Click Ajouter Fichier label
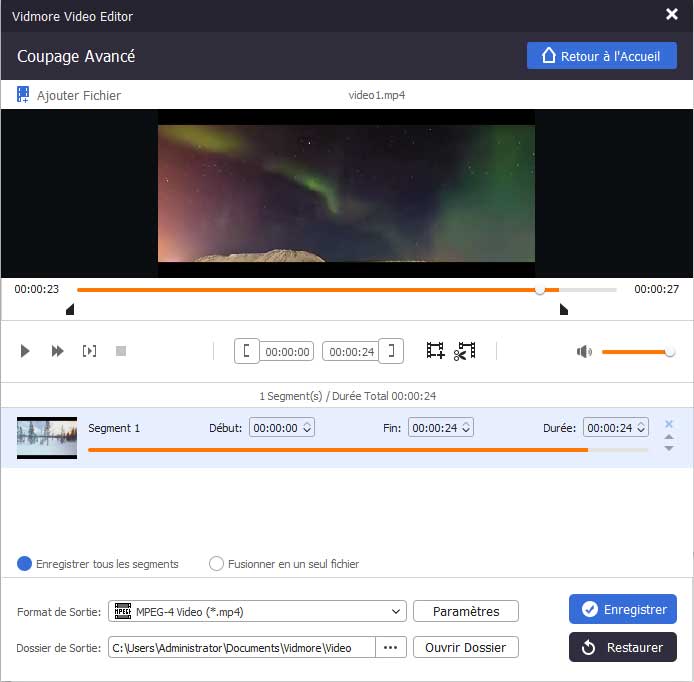 [79, 95]
